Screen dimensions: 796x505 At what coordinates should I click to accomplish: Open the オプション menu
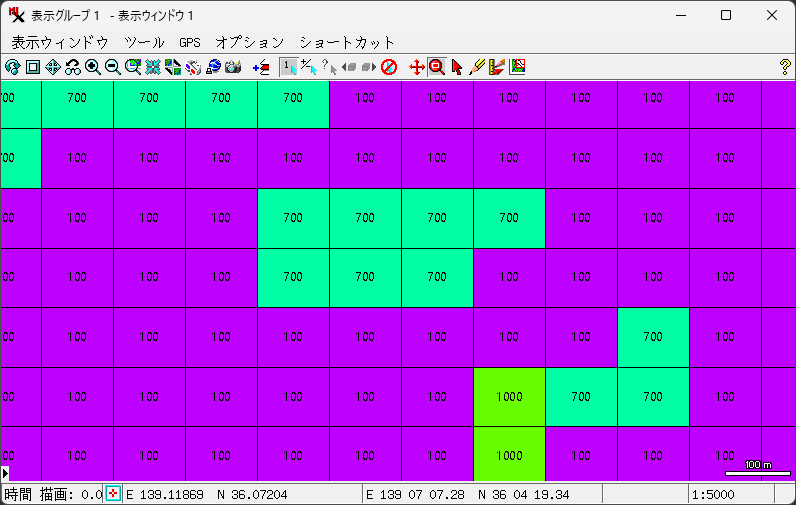pyautogui.click(x=249, y=42)
